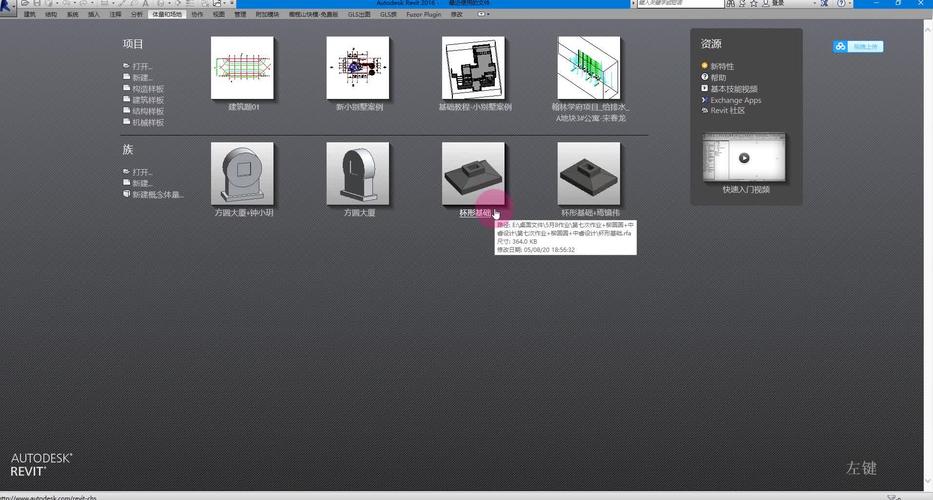The height and width of the screenshot is (500, 933).
Task: Choose the 机械样板 template
Action: (x=148, y=122)
